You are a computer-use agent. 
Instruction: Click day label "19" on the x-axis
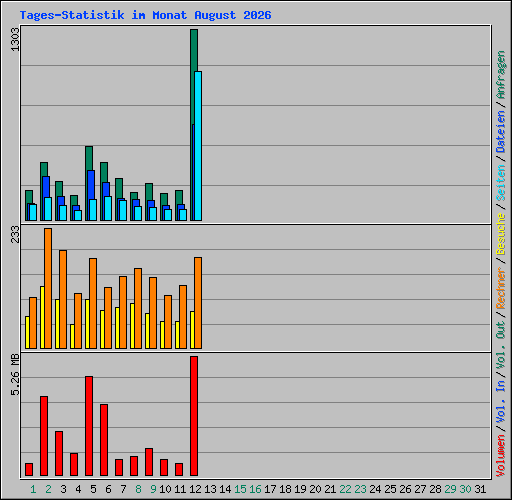[300, 489]
